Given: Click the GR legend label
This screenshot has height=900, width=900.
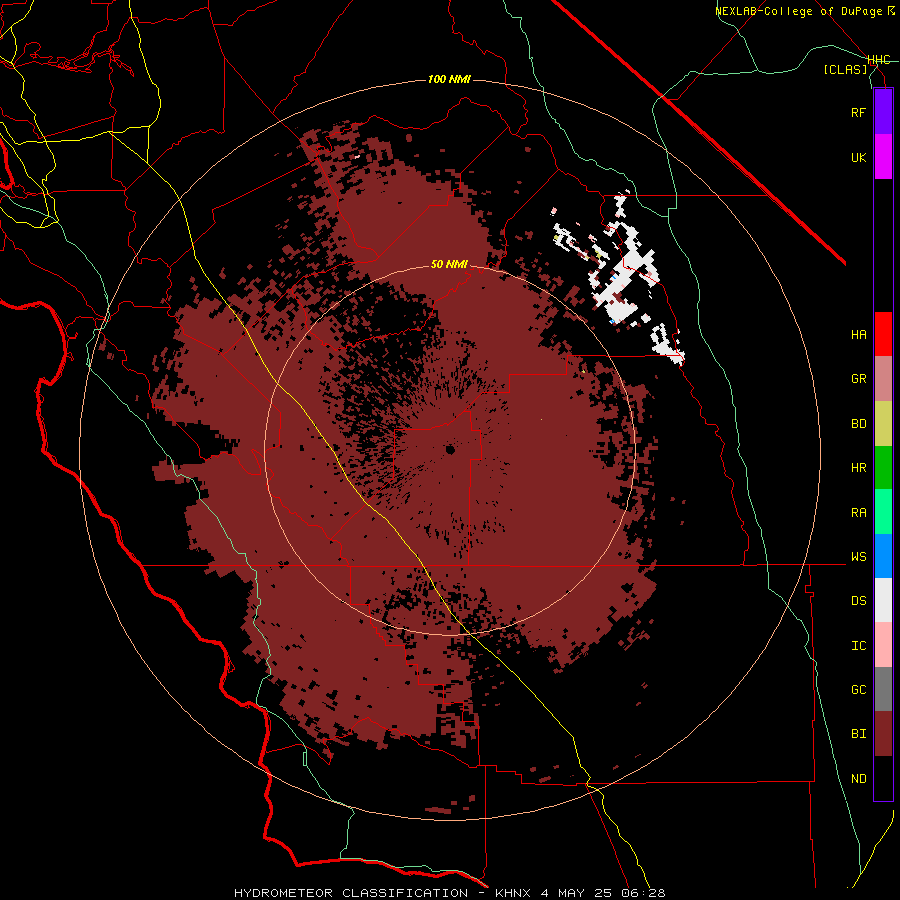Looking at the screenshot, I should pos(858,379).
